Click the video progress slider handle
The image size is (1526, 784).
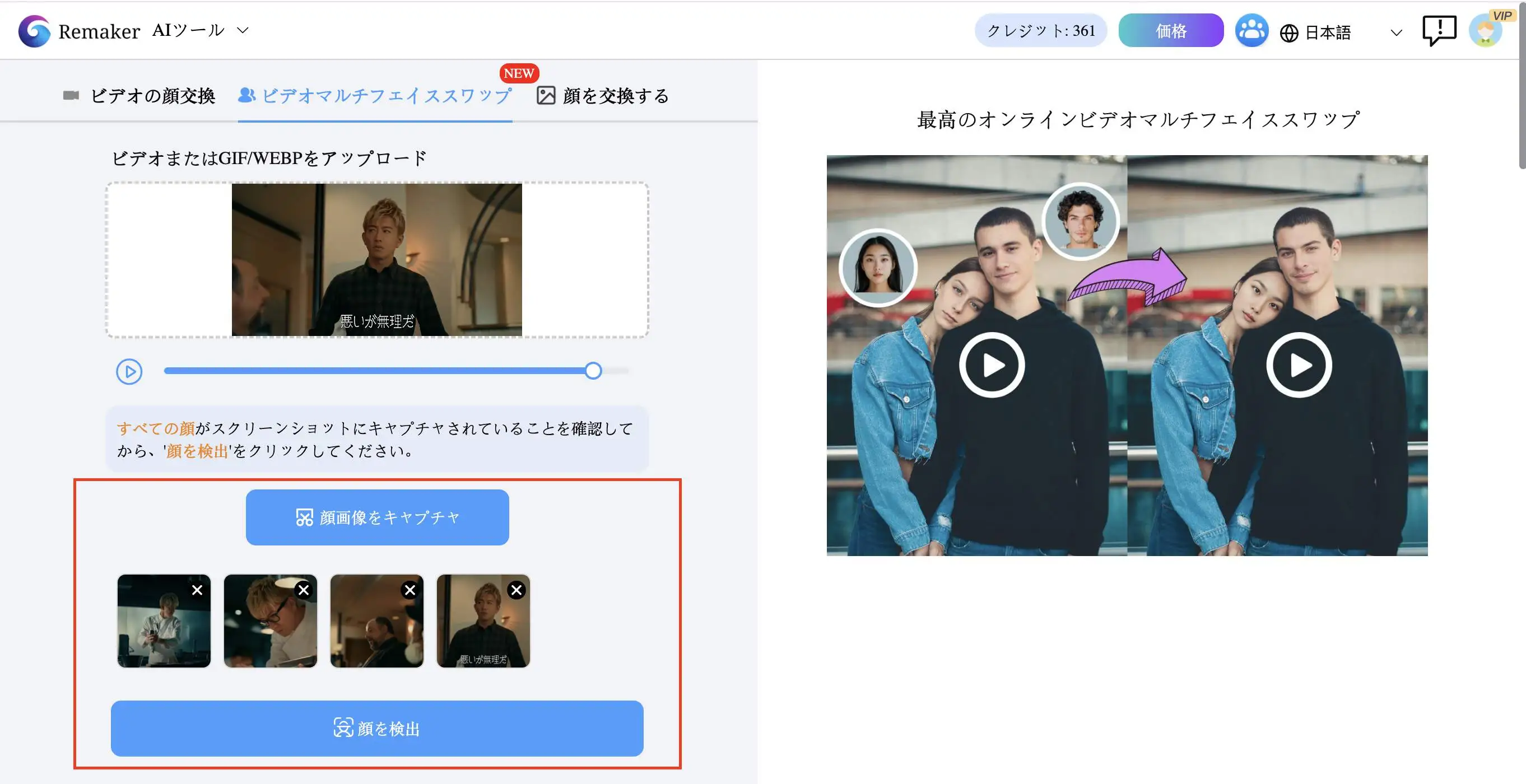click(593, 371)
